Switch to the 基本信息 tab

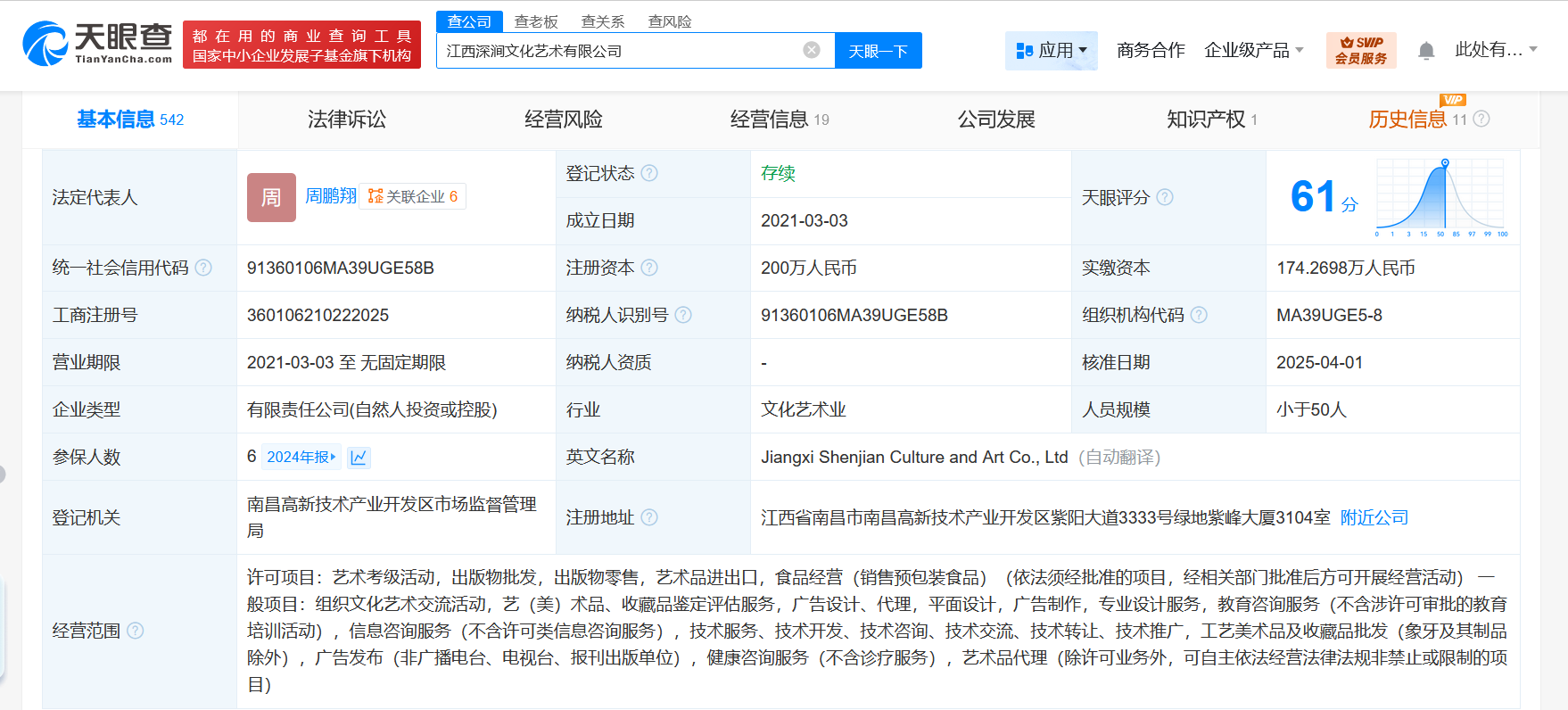coord(130,120)
